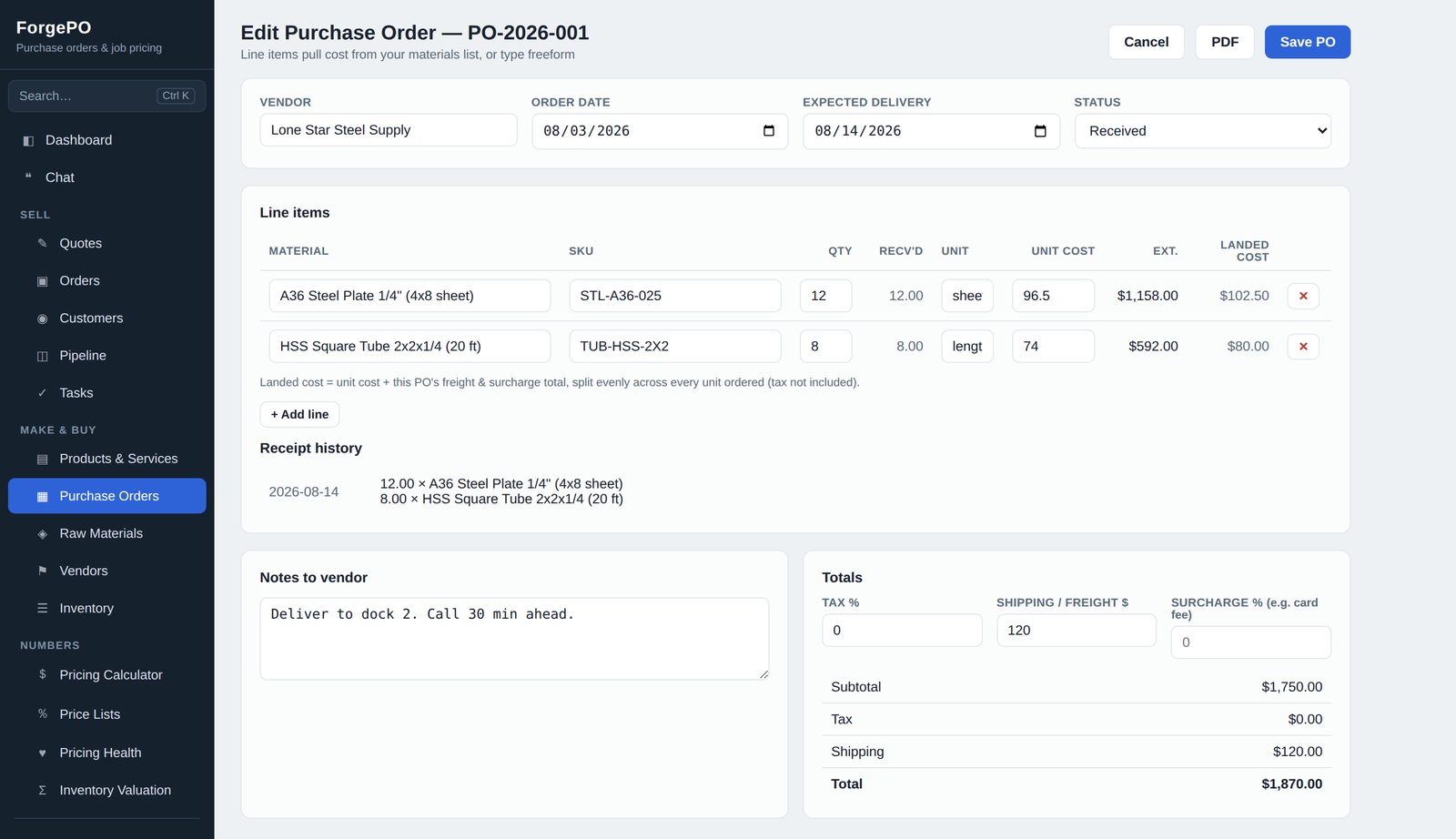Click the SKU field STL-A36-025
This screenshot has height=839, width=1456.
click(675, 296)
